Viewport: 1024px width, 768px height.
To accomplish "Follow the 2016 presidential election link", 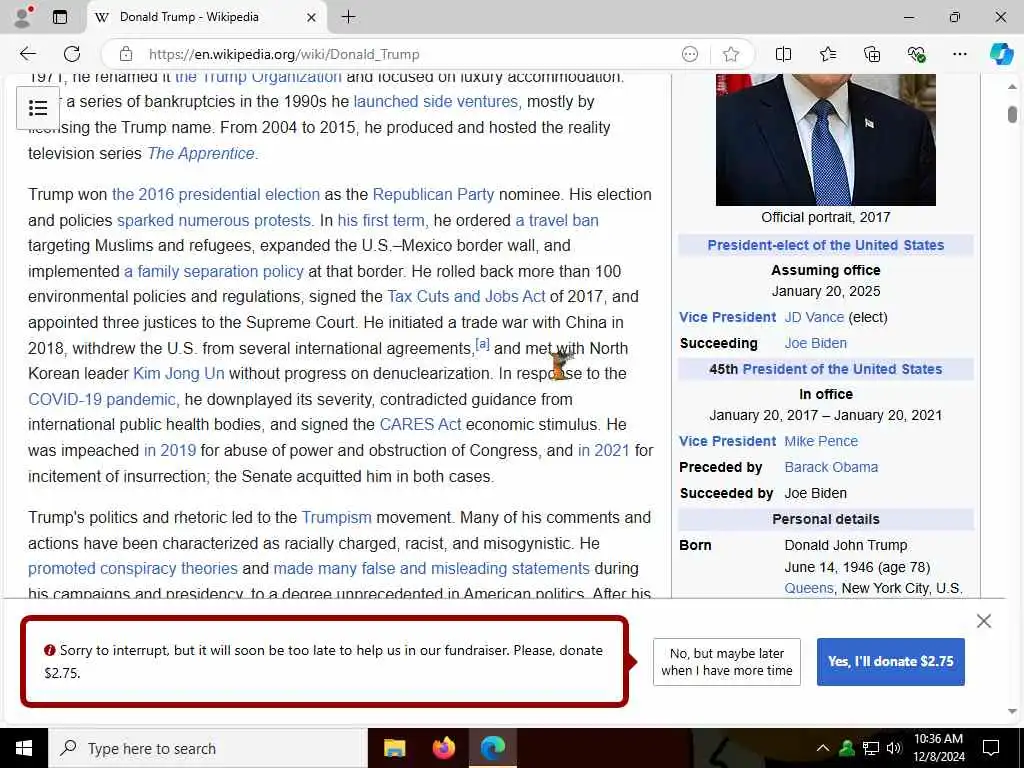I will pos(216,195).
